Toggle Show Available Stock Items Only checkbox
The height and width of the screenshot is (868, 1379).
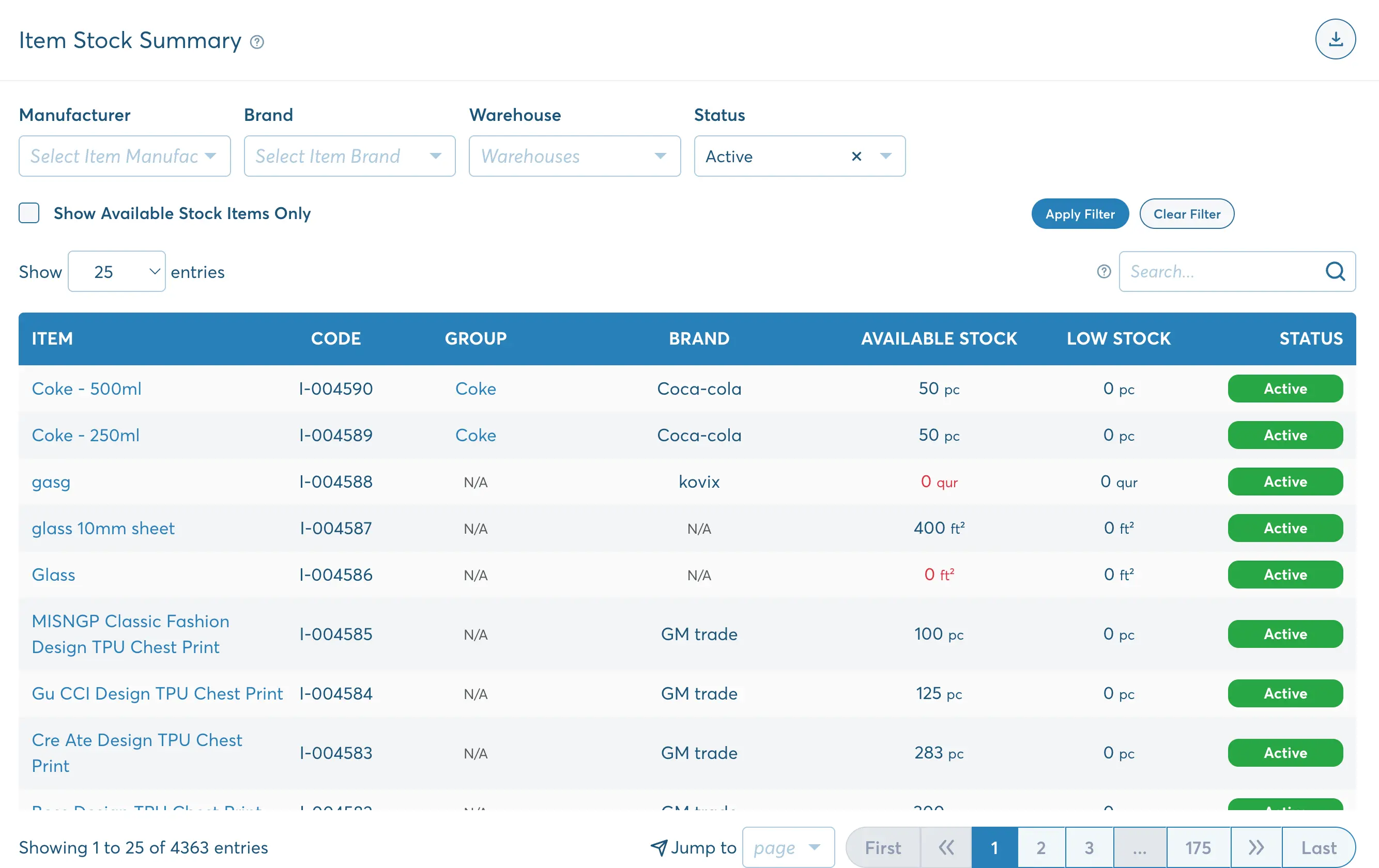pos(29,213)
